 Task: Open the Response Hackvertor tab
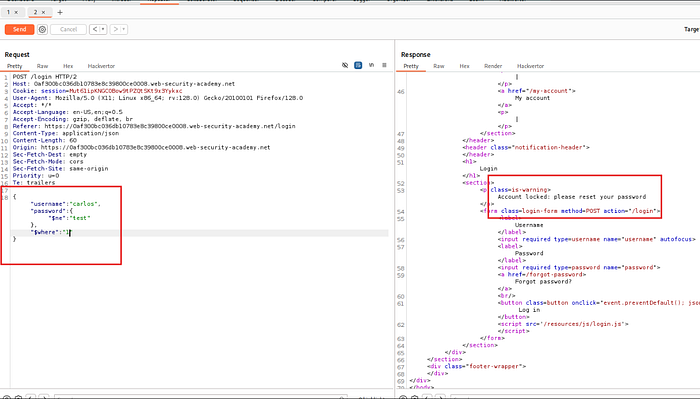(530, 66)
